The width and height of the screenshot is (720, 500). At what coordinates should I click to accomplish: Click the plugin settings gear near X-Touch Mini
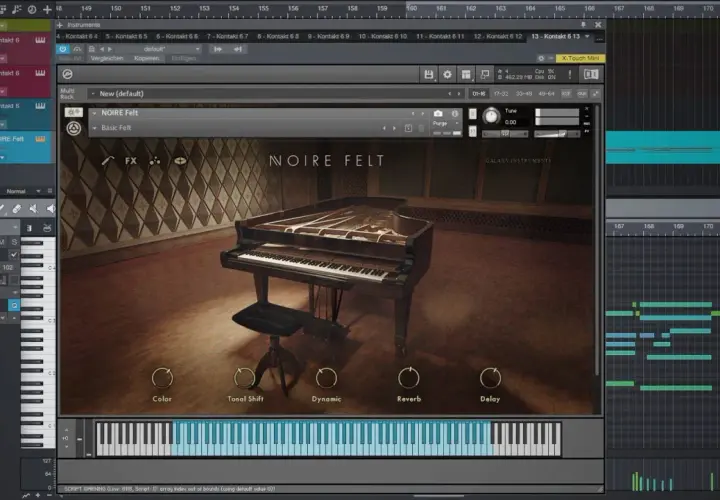click(541, 58)
